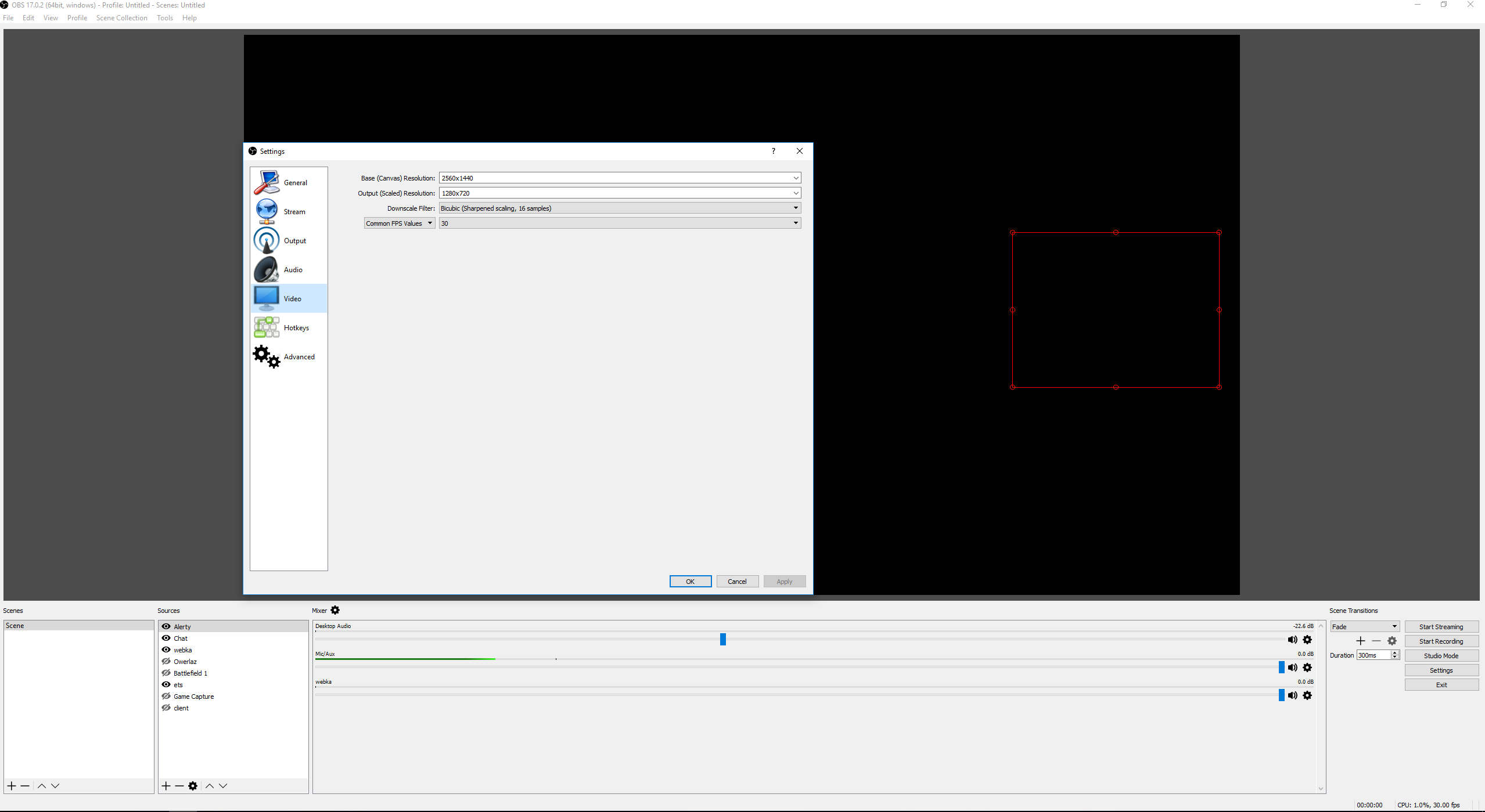
Task: Hide the Alerty source eye icon
Action: coord(166,626)
